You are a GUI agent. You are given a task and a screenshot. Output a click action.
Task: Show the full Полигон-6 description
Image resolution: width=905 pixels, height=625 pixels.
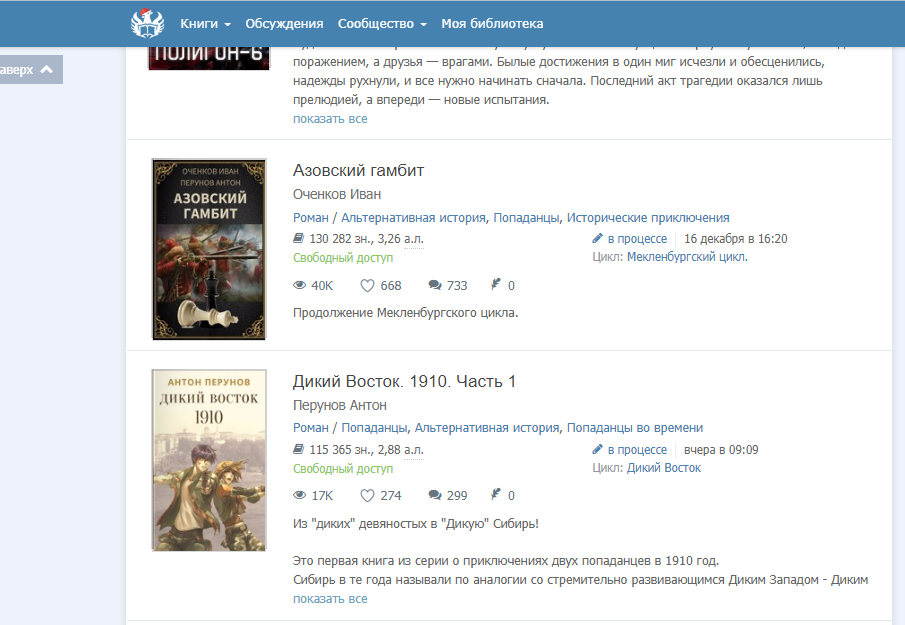(330, 119)
